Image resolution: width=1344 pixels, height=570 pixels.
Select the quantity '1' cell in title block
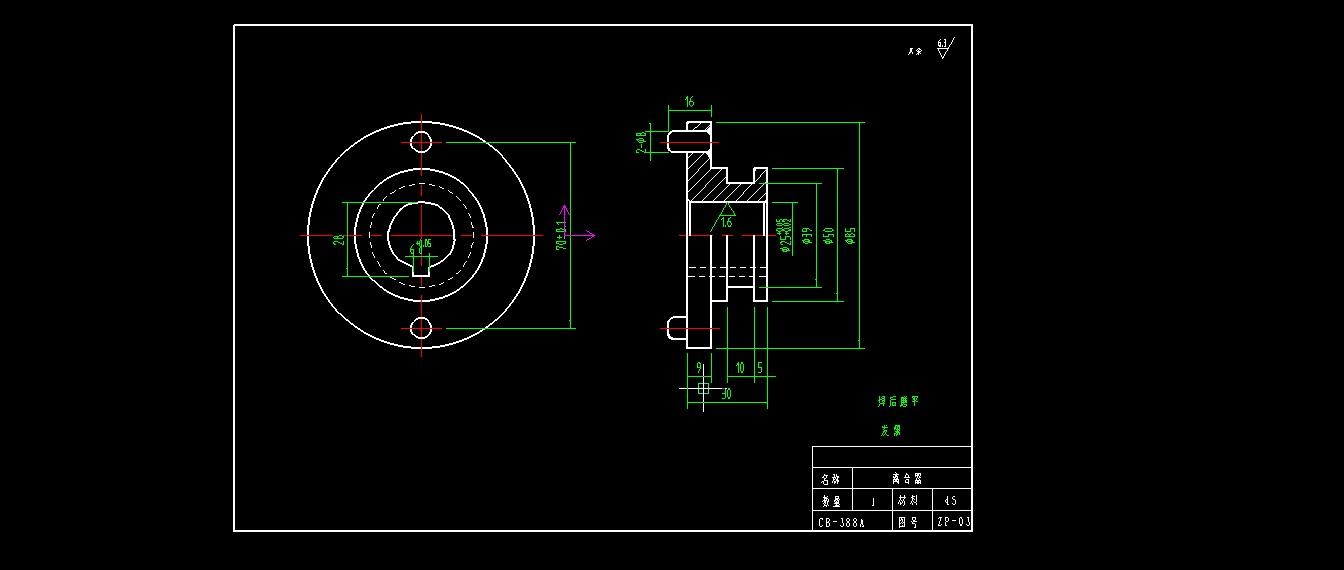click(x=872, y=500)
